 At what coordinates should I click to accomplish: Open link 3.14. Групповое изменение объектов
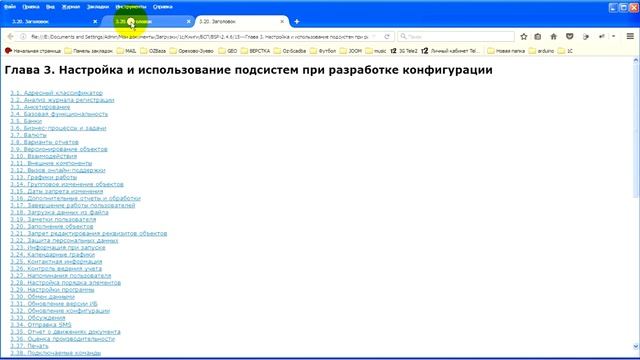[67, 184]
